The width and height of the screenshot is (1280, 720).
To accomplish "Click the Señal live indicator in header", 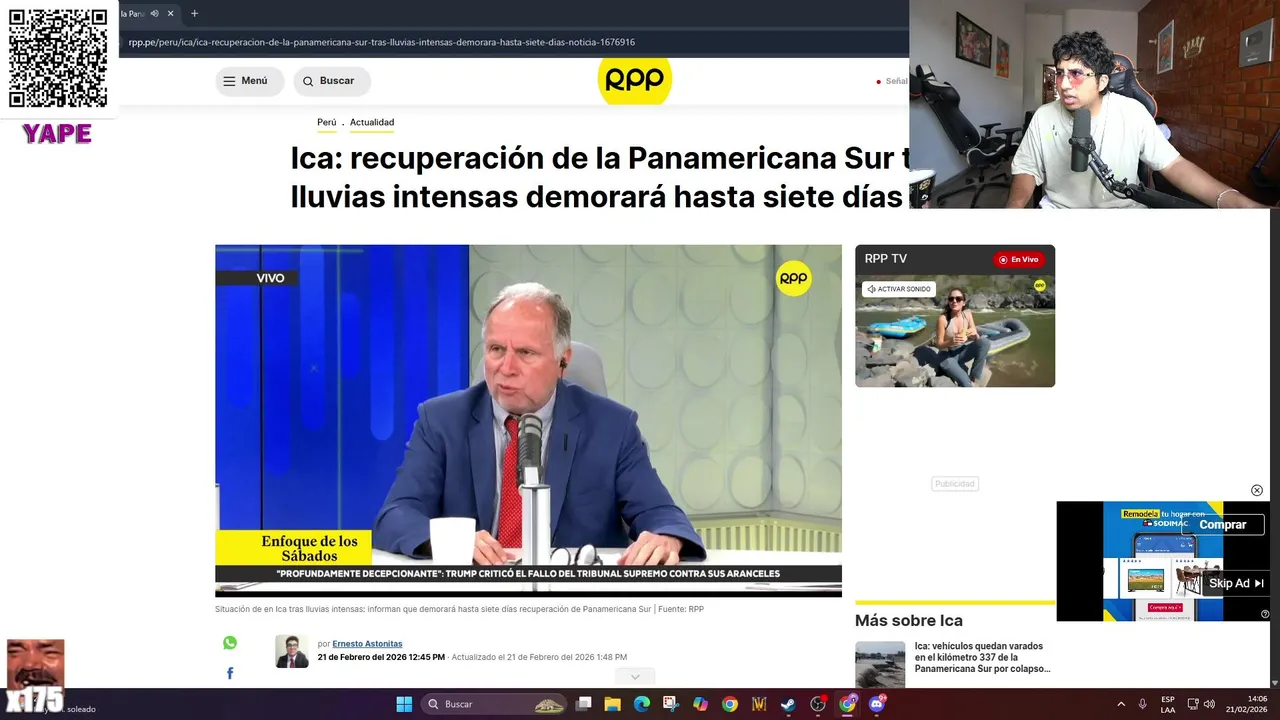I will pos(892,81).
